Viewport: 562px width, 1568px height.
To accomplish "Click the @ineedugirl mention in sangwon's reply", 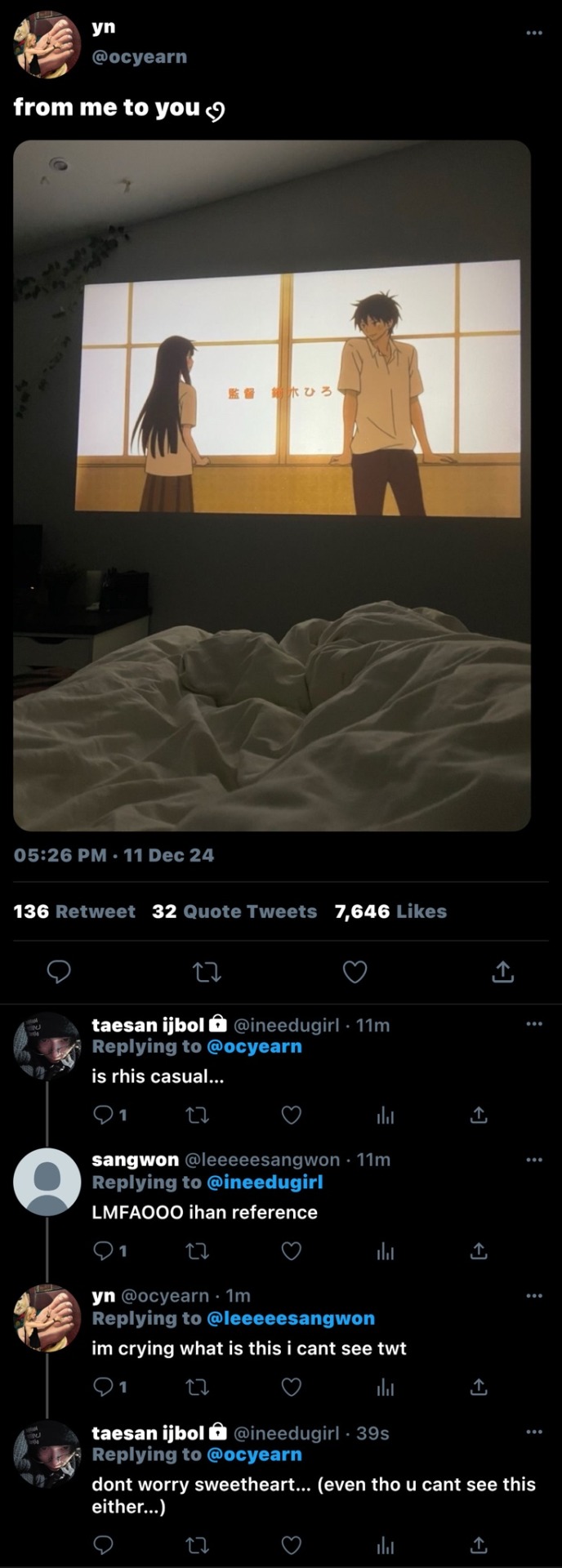I will [x=265, y=1182].
